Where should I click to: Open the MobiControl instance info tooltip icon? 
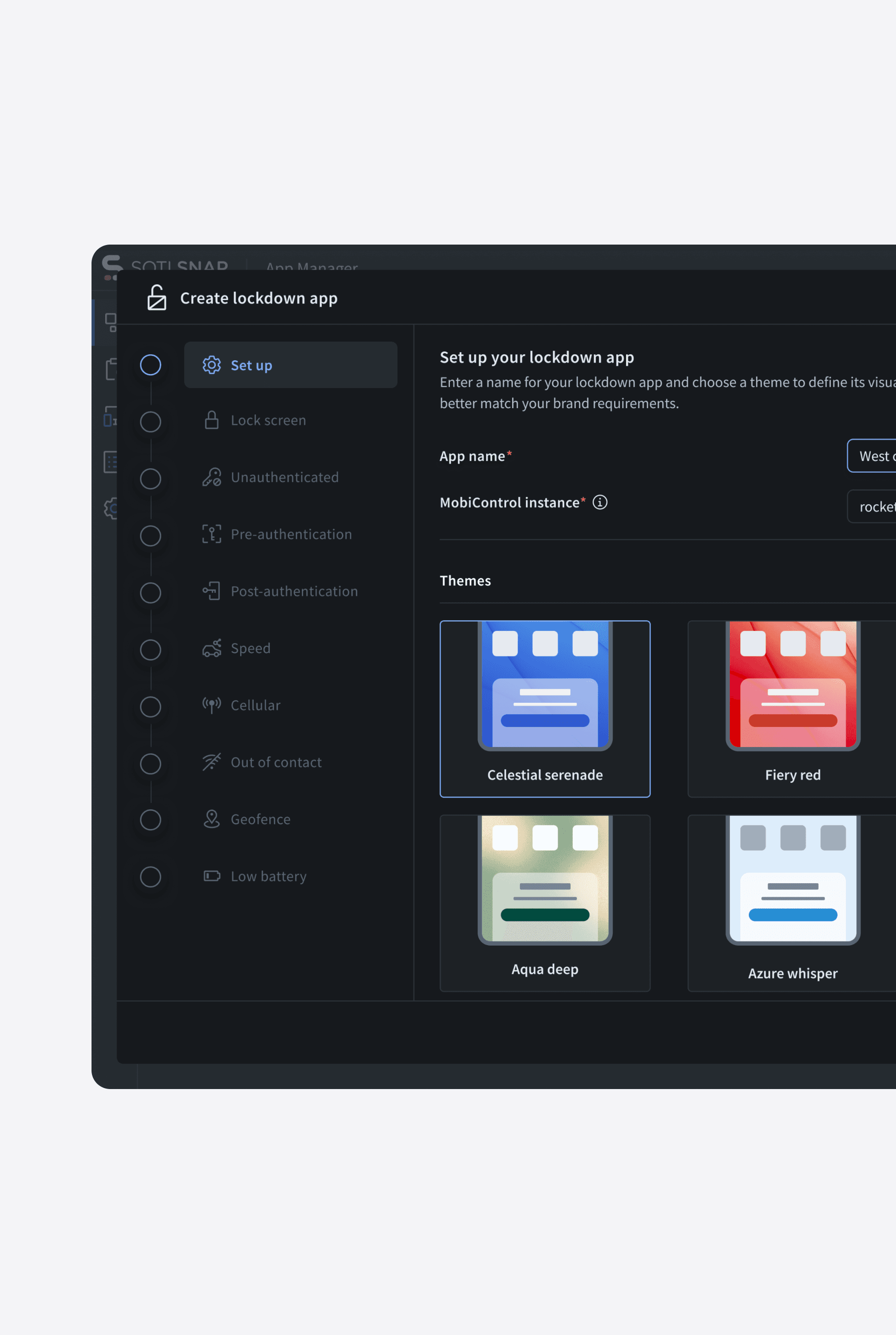(x=600, y=502)
